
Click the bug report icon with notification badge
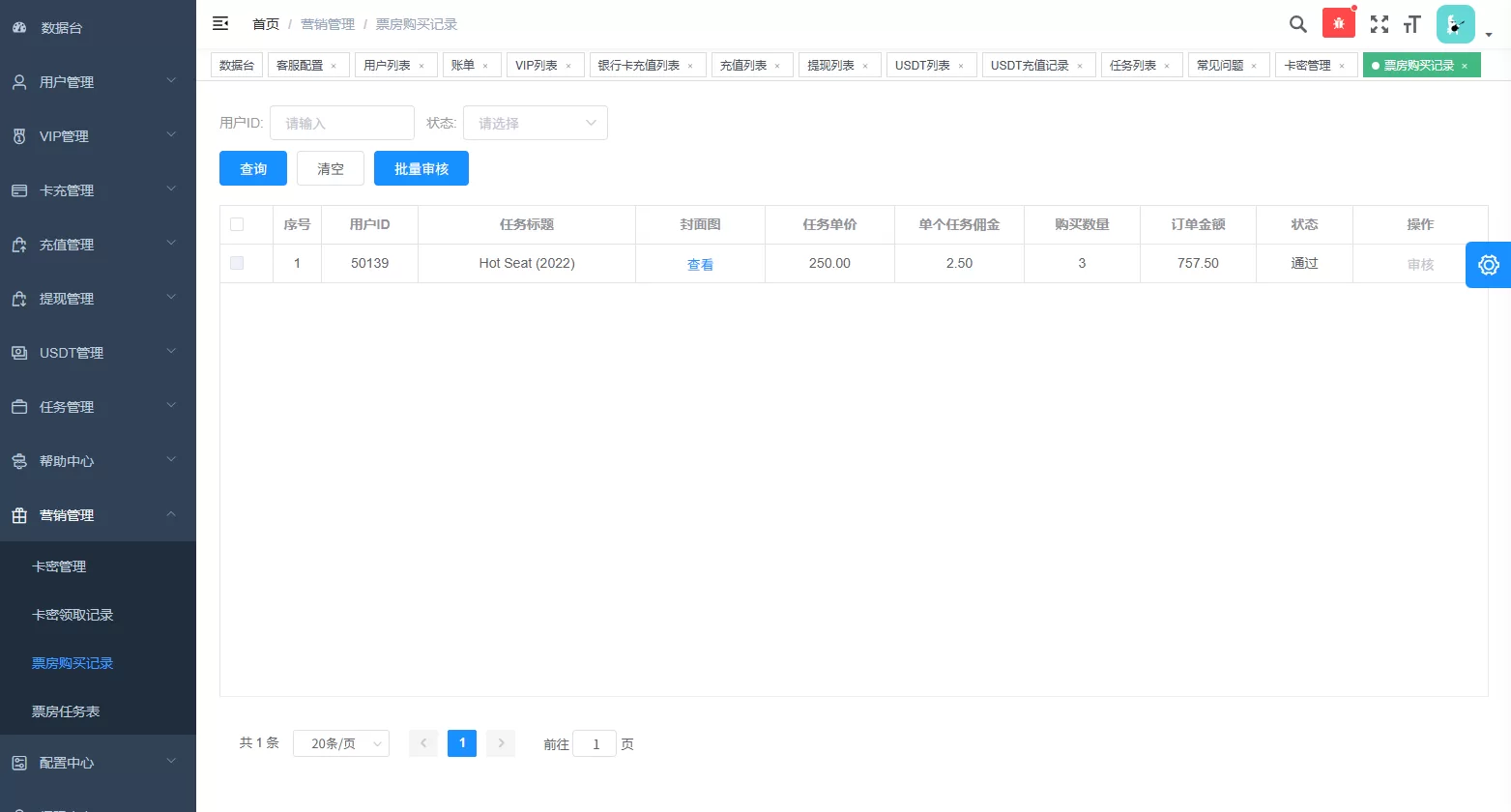point(1338,20)
